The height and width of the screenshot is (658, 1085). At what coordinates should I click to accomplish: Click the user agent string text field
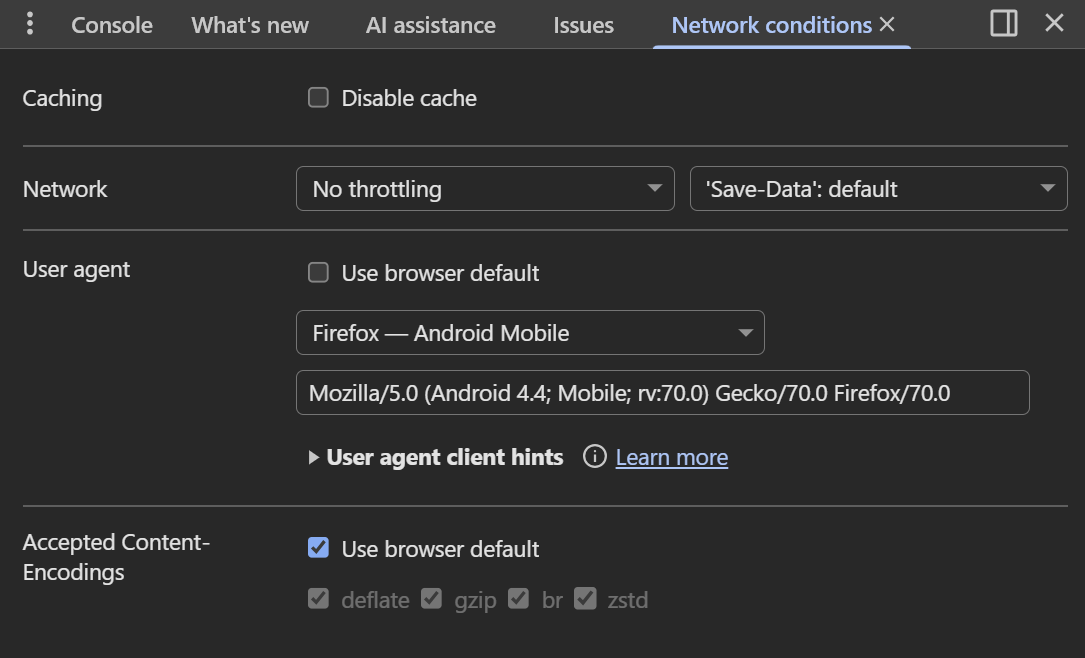click(x=662, y=393)
